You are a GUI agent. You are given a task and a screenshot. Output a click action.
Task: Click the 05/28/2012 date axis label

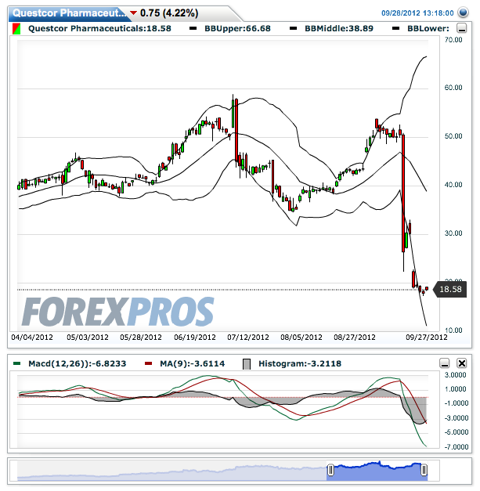tap(141, 337)
